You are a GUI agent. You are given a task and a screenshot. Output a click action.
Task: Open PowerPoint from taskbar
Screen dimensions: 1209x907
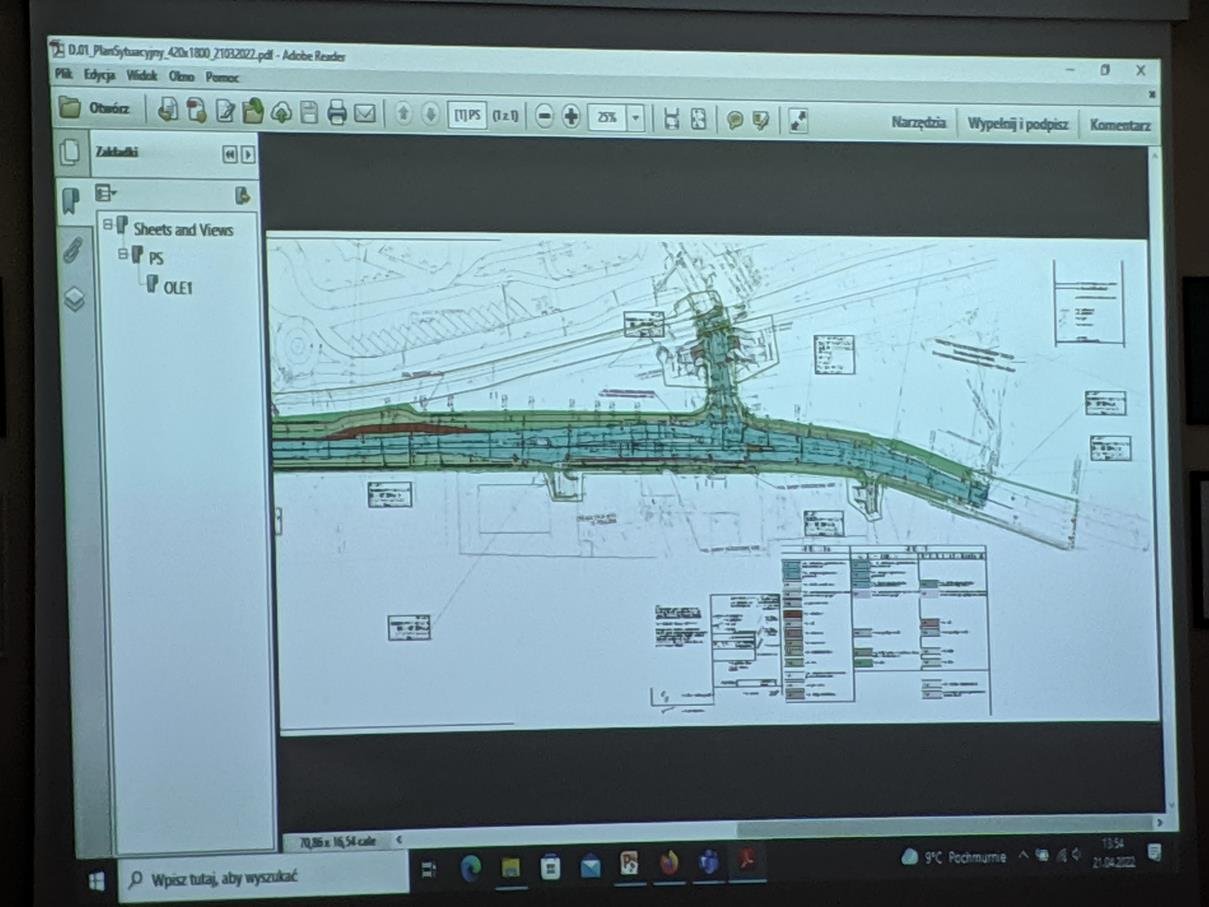tap(629, 863)
